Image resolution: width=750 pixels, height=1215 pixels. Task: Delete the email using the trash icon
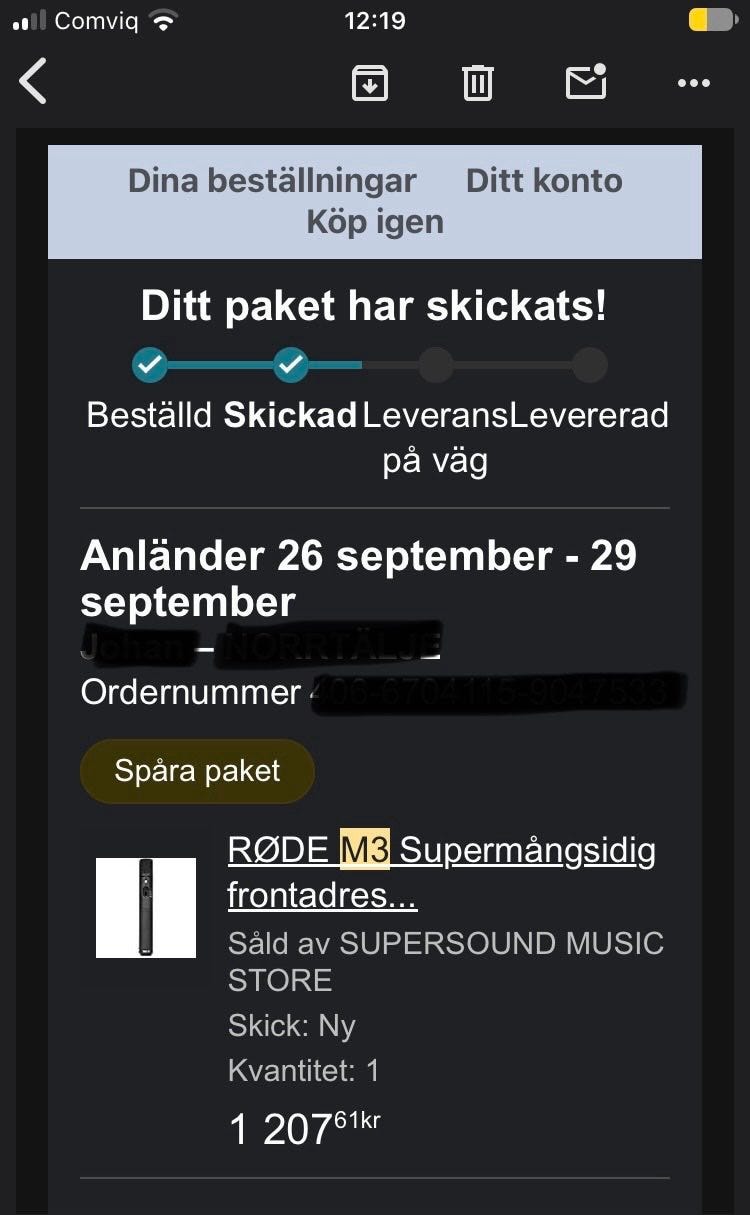tap(478, 82)
